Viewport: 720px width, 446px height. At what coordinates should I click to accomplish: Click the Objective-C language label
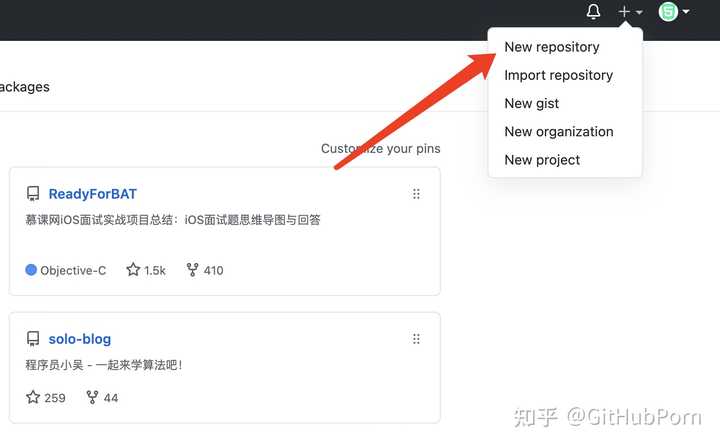click(x=73, y=271)
